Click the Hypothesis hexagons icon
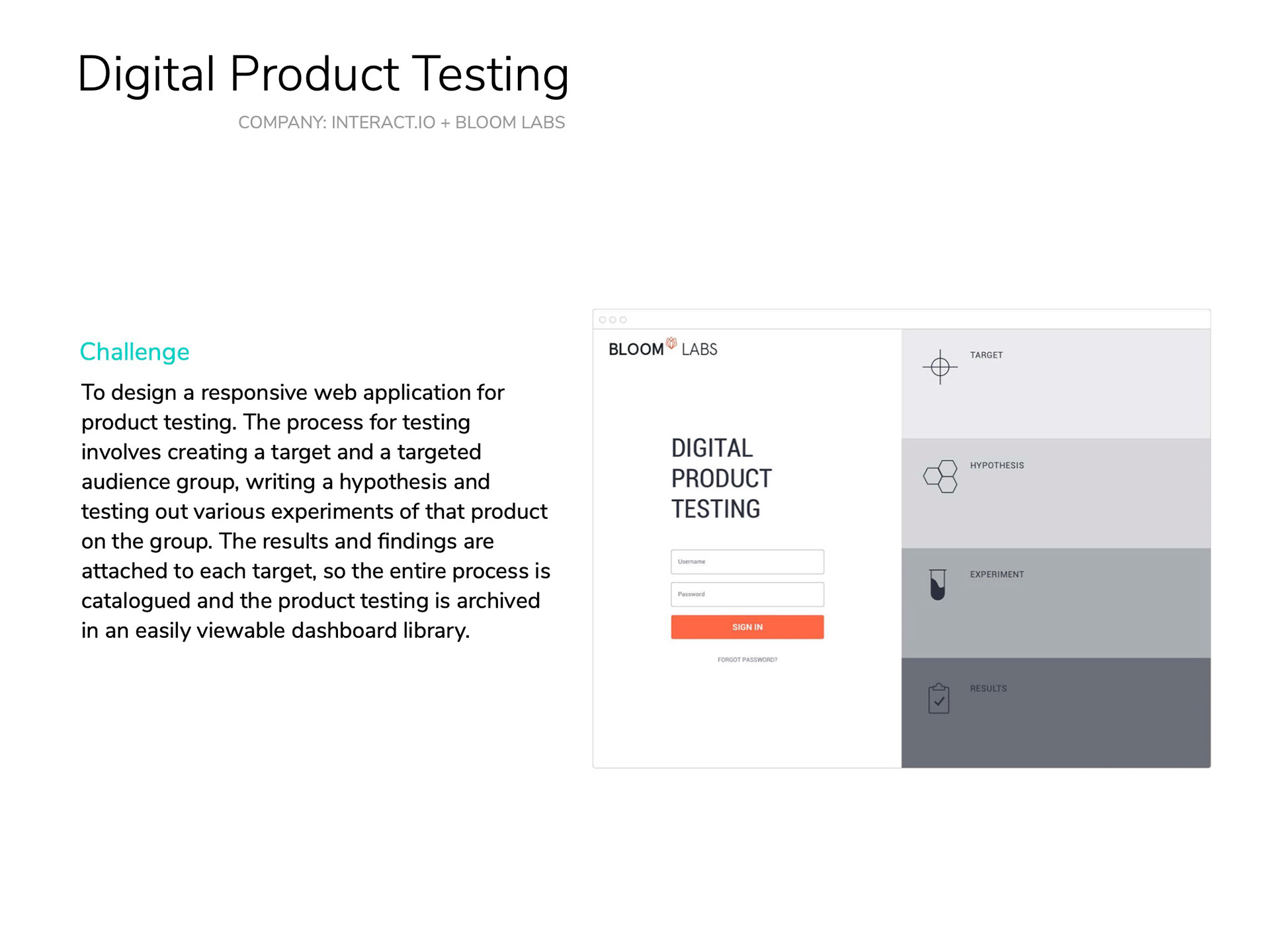The height and width of the screenshot is (952, 1270). point(940,476)
